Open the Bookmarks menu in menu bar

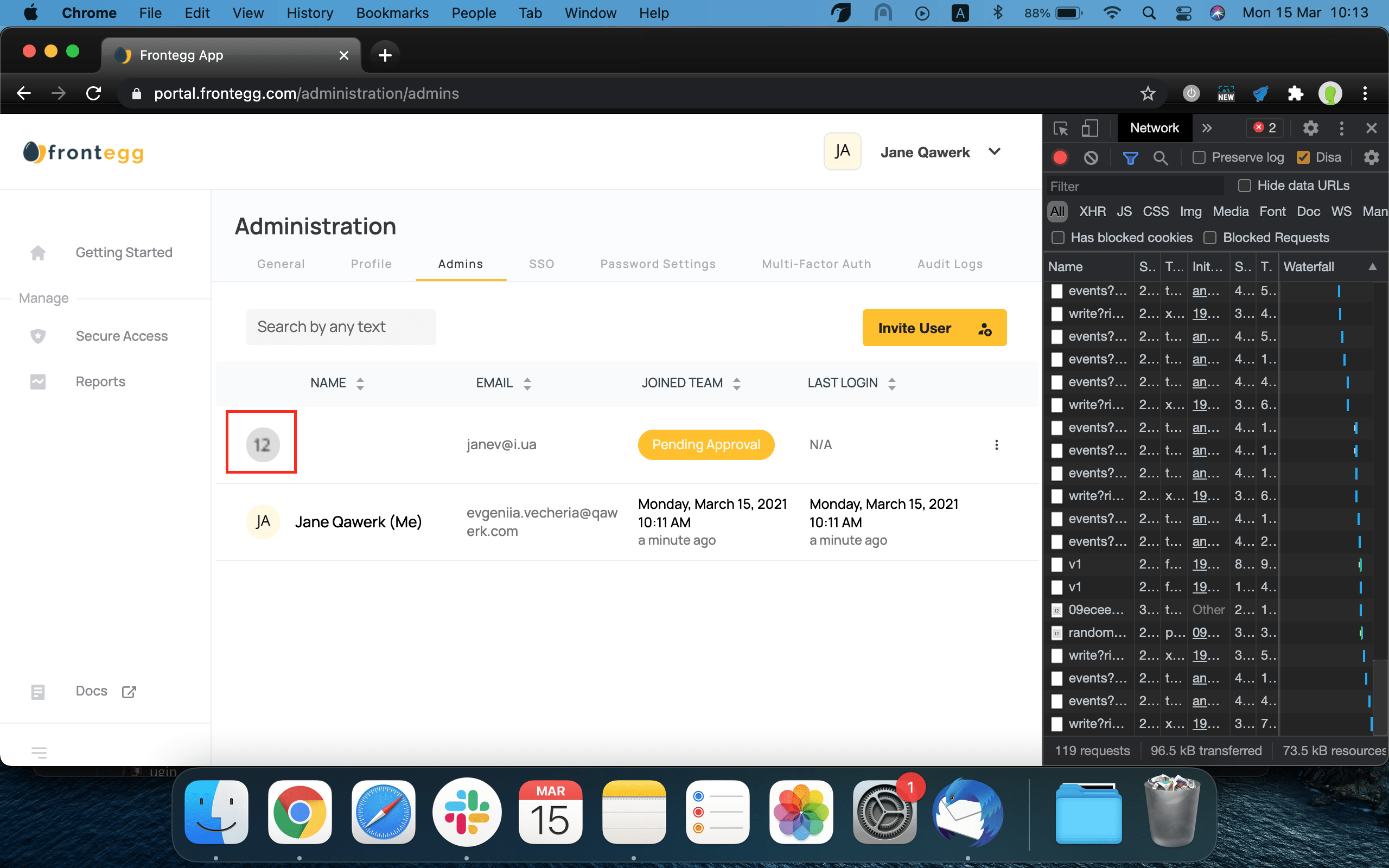[x=392, y=12]
